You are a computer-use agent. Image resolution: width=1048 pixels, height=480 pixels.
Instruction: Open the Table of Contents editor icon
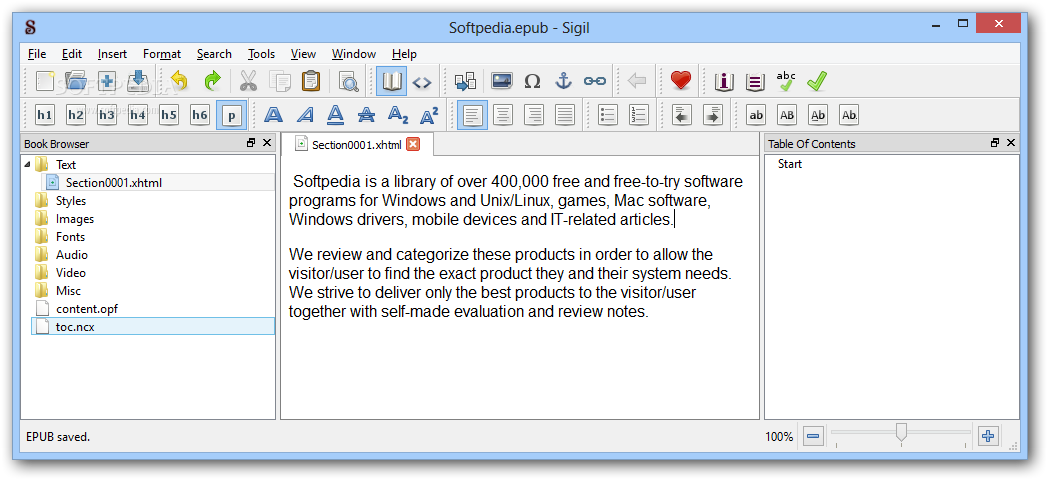[x=755, y=82]
